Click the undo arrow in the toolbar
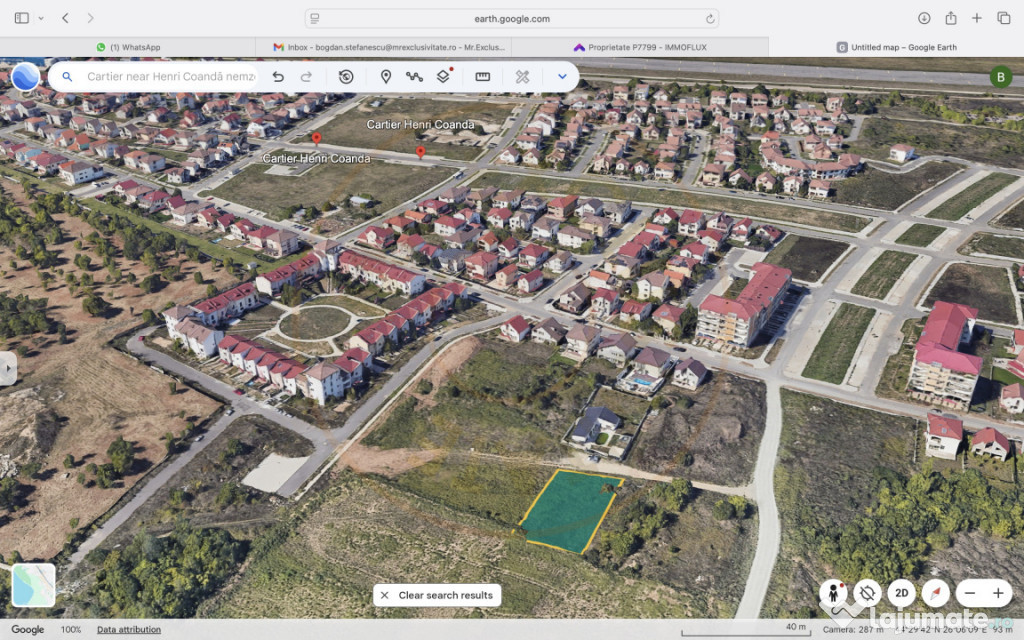Screen dimensions: 1024x640 pyautogui.click(x=278, y=77)
